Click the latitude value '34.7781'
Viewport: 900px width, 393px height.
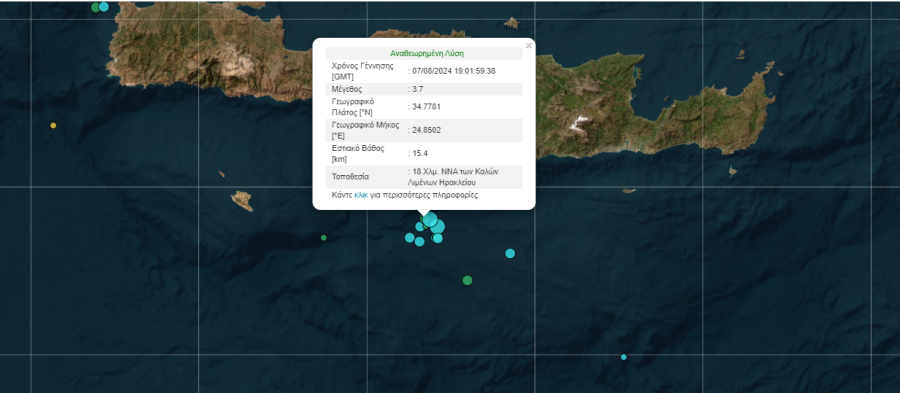426,107
